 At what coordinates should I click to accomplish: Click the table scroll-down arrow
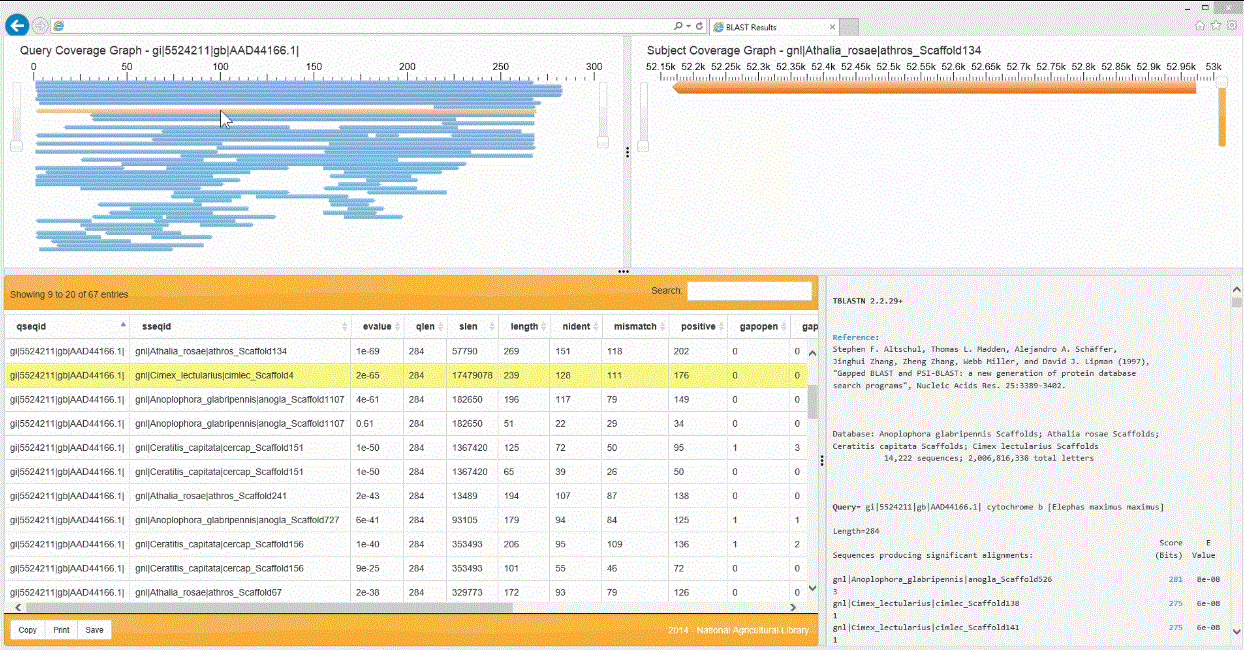point(813,590)
